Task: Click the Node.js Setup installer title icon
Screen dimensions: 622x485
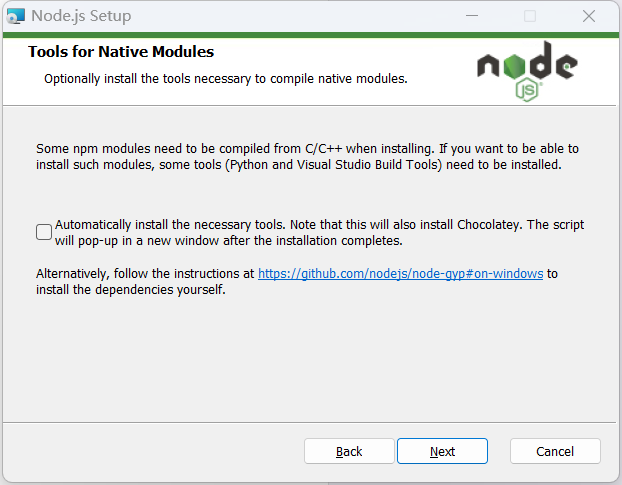Action: [16, 16]
